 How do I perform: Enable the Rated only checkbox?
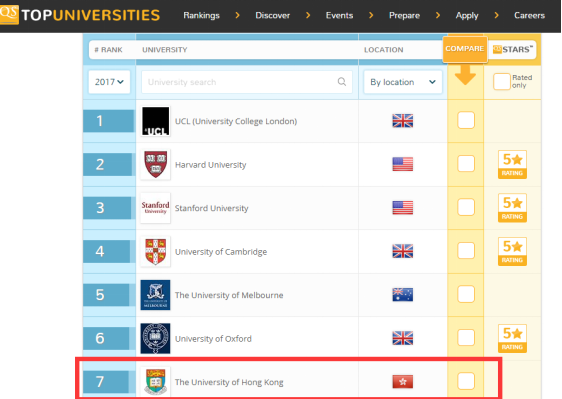(x=502, y=81)
